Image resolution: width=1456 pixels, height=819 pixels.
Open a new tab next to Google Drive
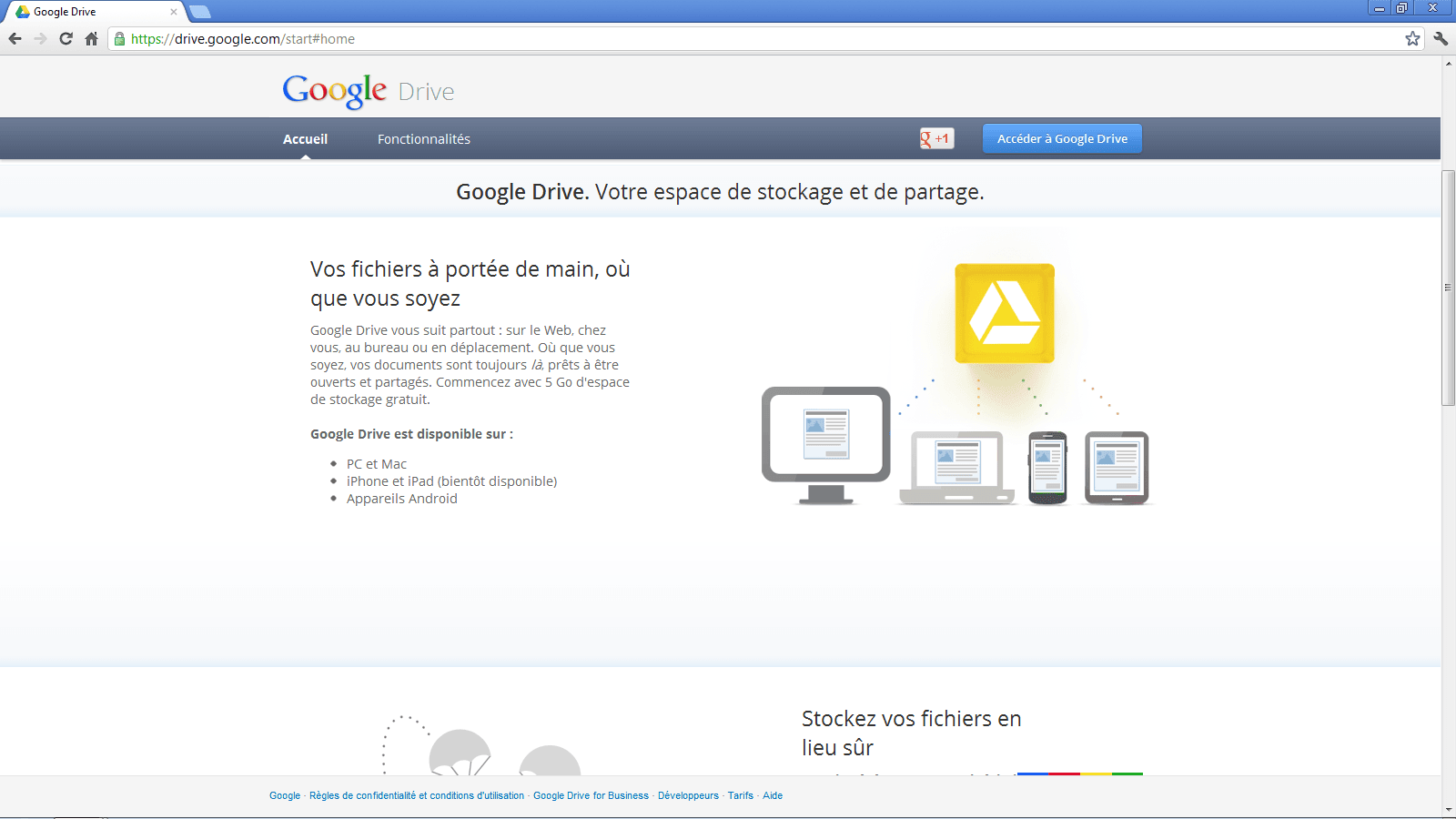point(200,12)
